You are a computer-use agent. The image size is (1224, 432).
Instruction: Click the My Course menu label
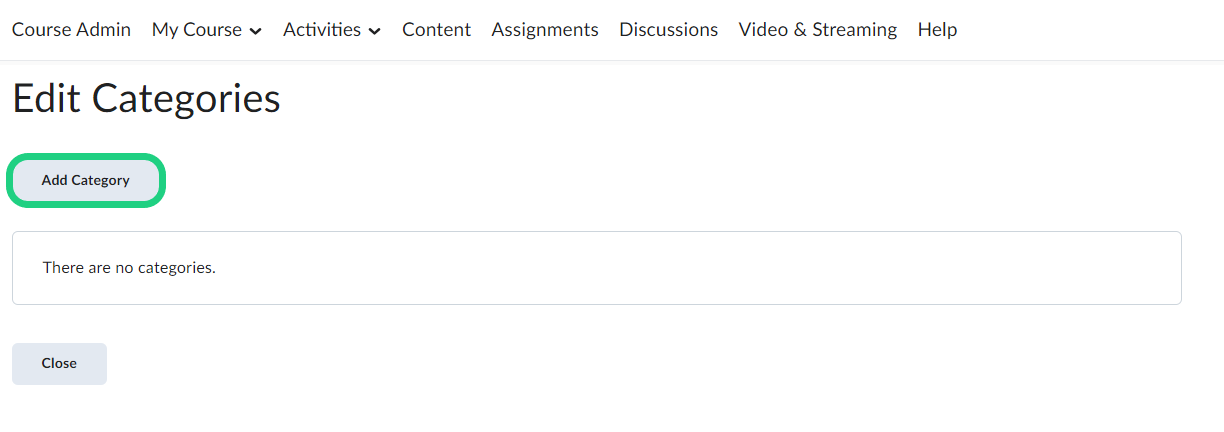pos(196,30)
